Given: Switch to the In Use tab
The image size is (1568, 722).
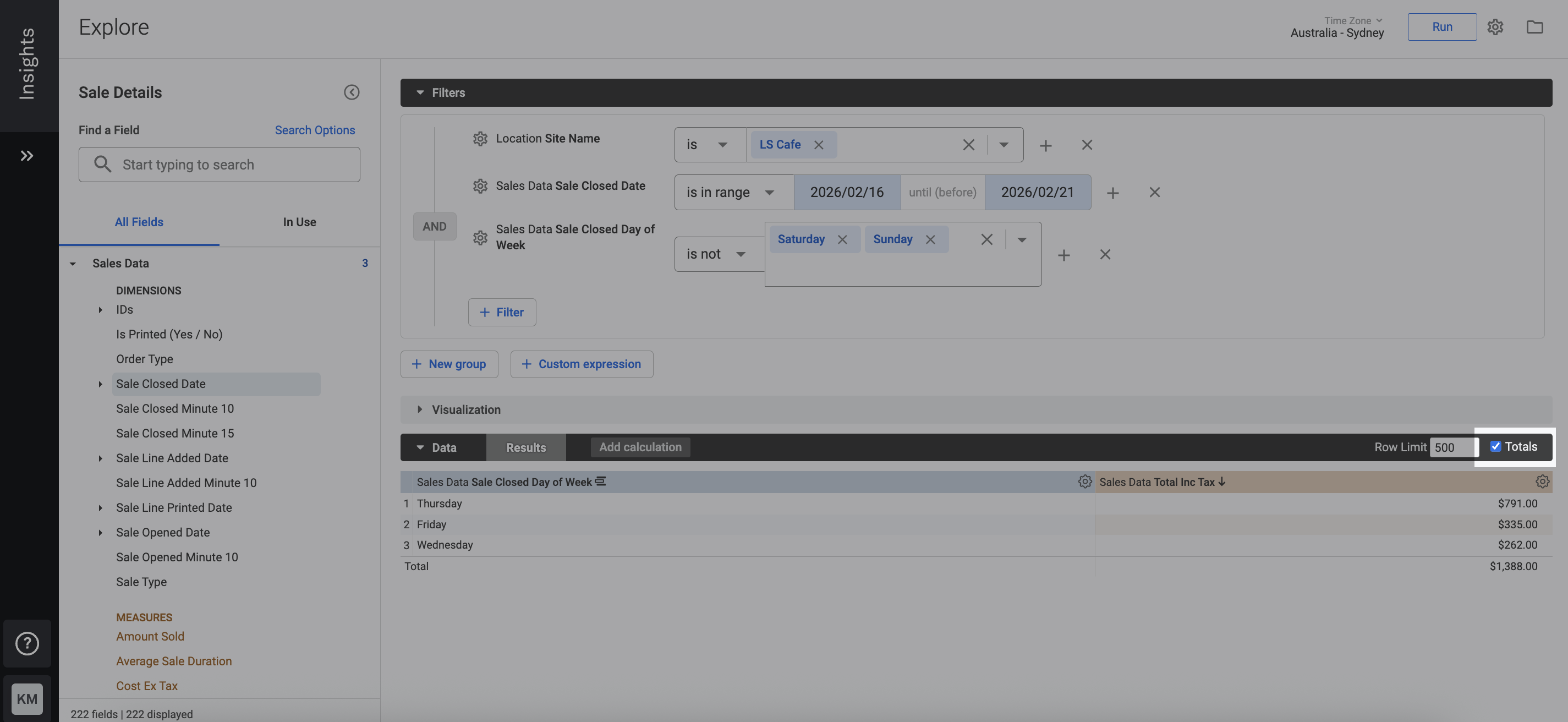Looking at the screenshot, I should (299, 222).
